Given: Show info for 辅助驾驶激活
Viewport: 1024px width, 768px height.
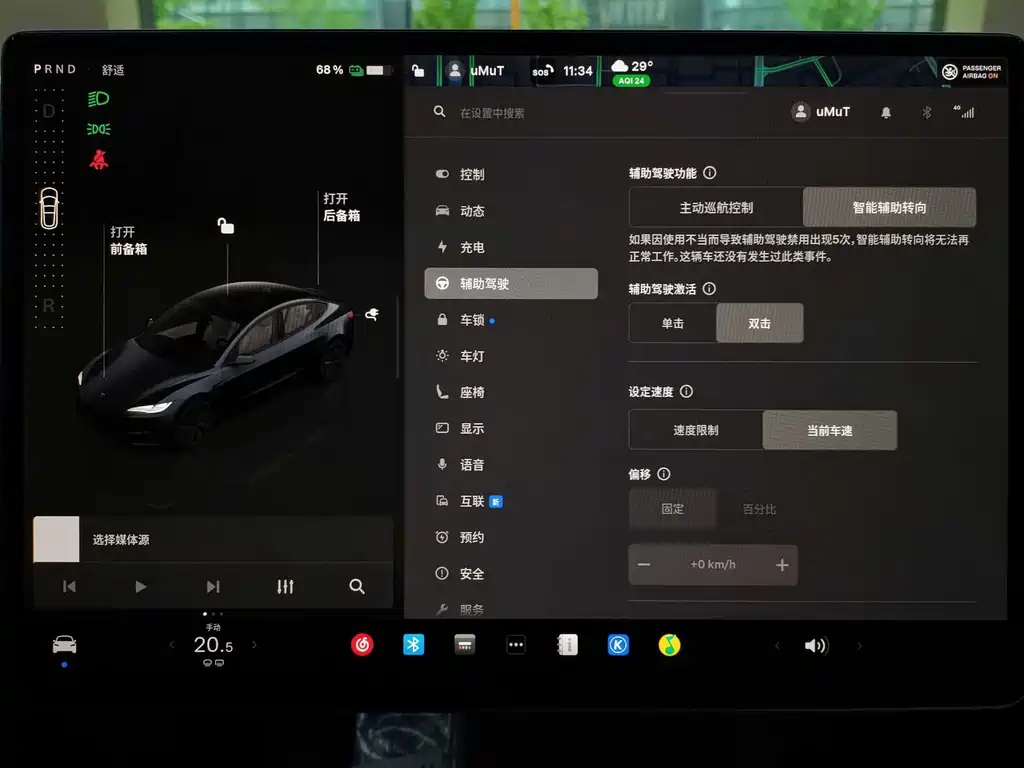Looking at the screenshot, I should pos(709,289).
